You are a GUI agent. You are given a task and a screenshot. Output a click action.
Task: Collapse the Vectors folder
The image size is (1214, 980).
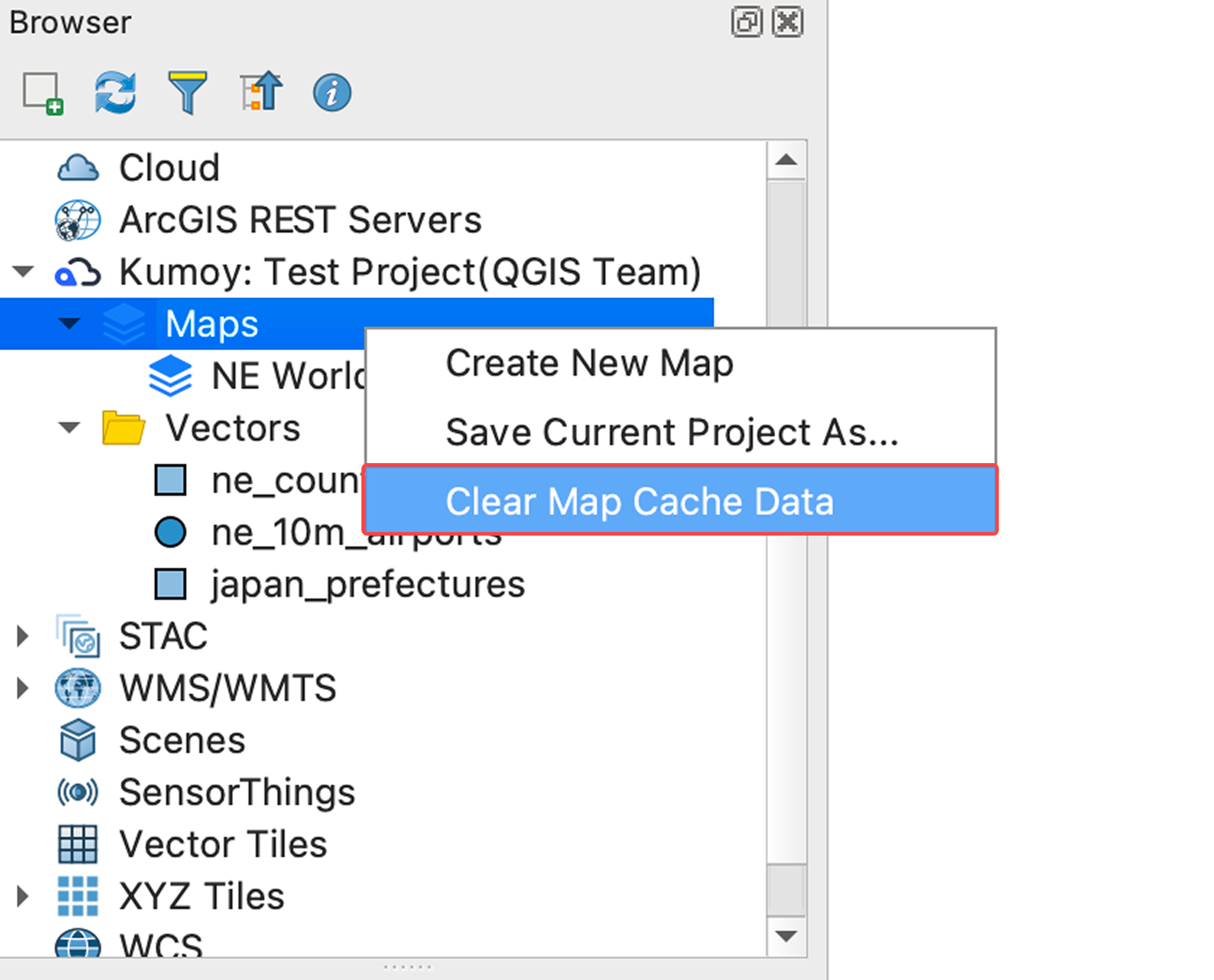(70, 427)
